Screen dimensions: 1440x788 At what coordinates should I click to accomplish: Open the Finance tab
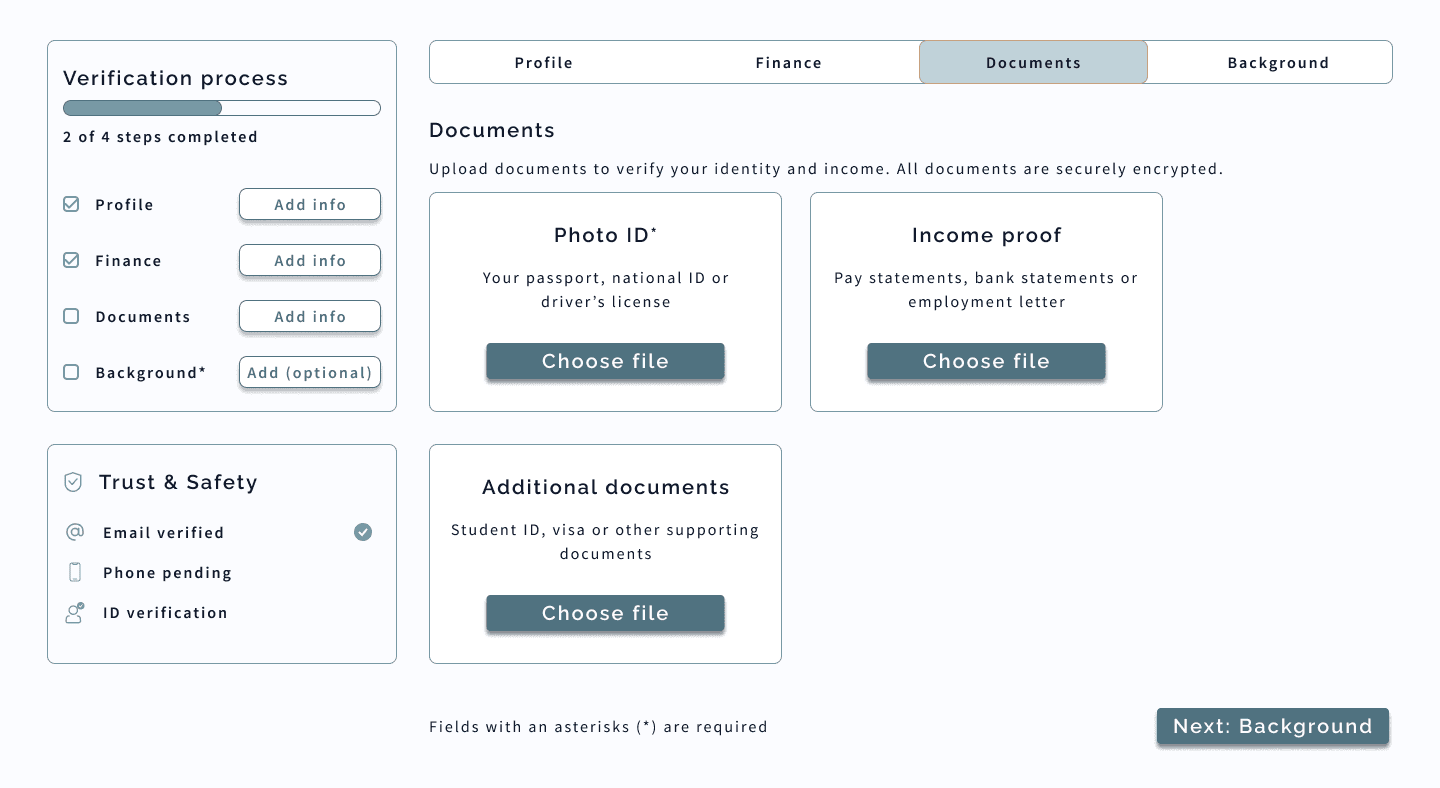coord(788,62)
